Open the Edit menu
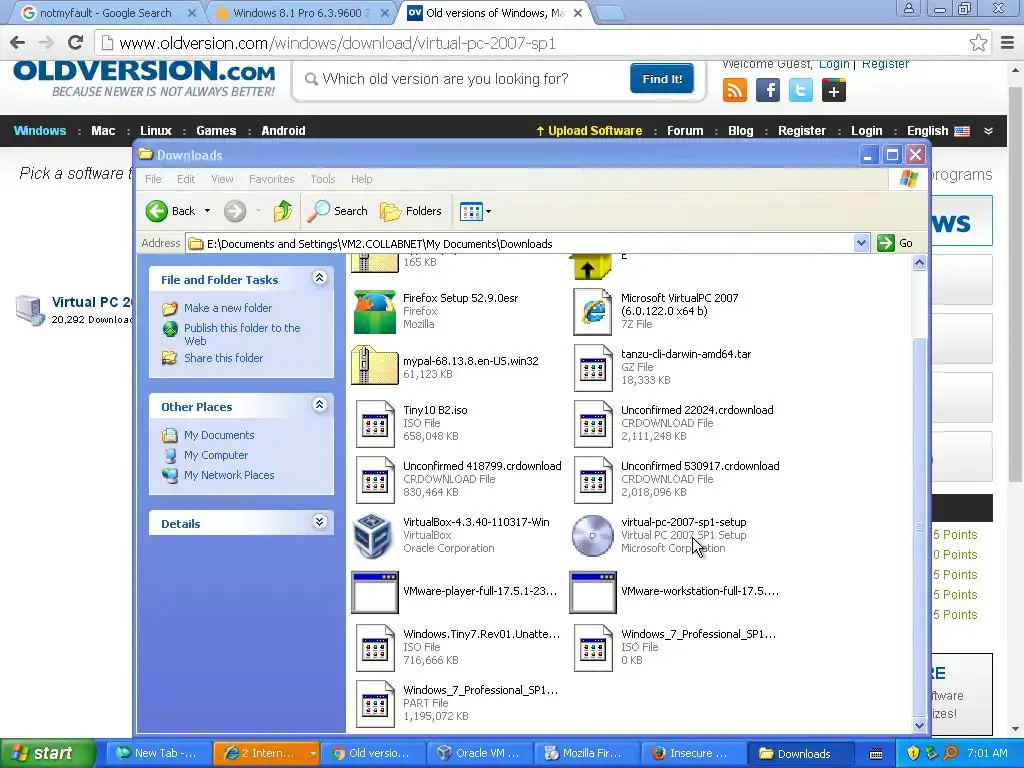The height and width of the screenshot is (768, 1024). (185, 179)
